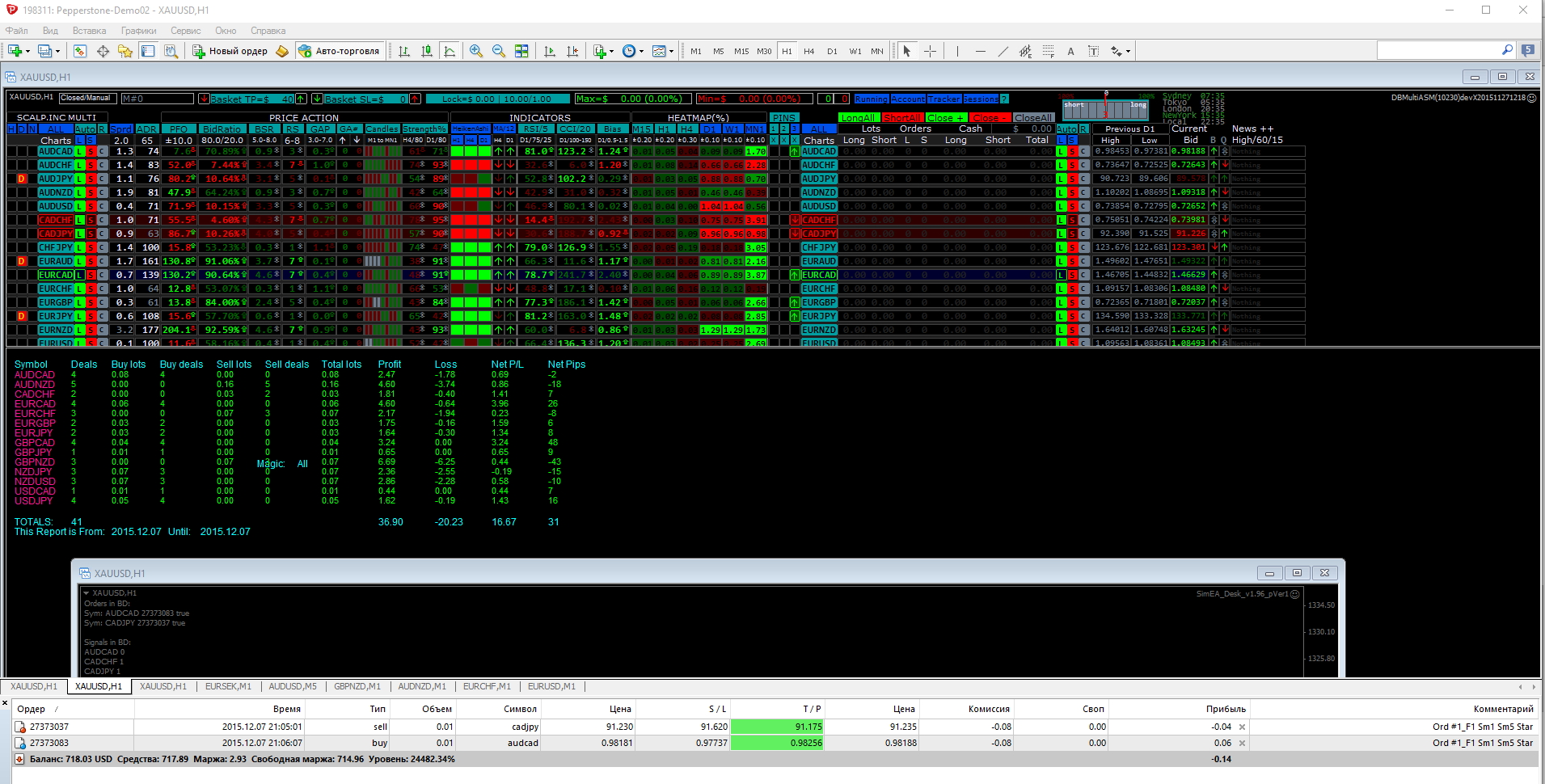1545x784 pixels.
Task: Select the vertical line drawing tool
Action: point(957,51)
